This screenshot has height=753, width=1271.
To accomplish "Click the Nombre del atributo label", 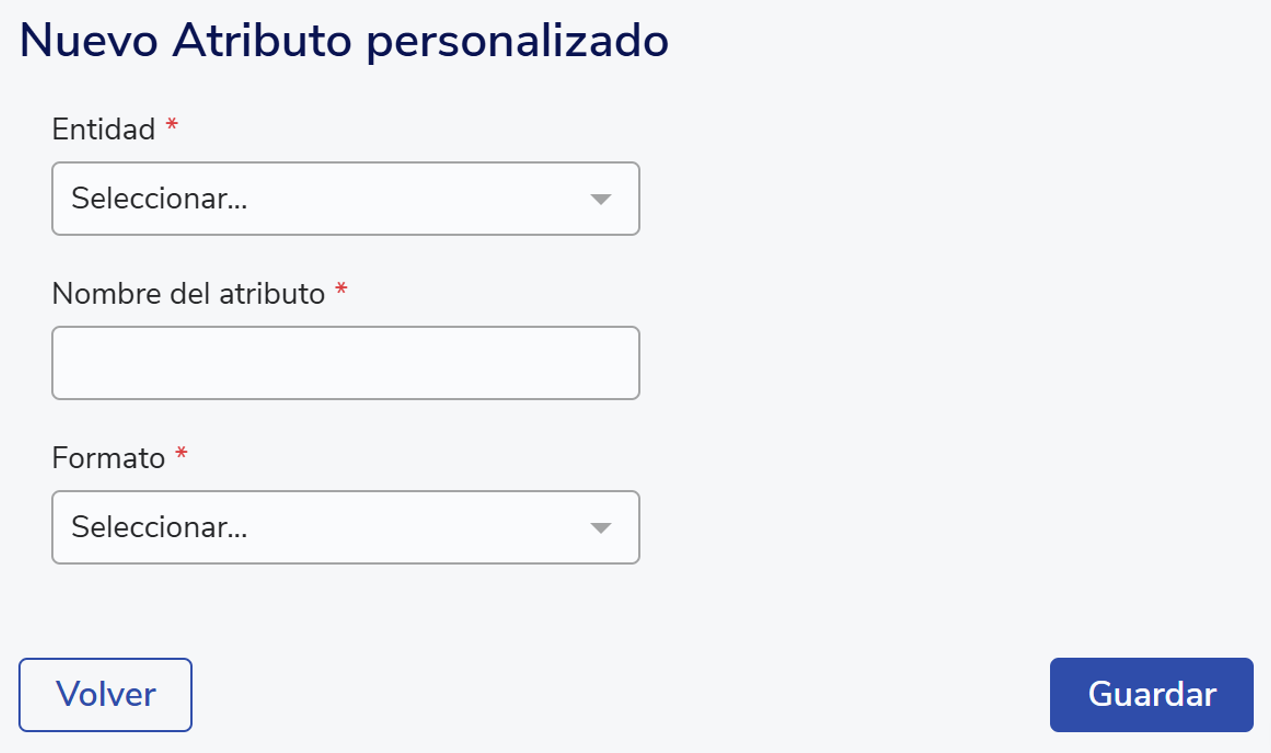I will coord(188,293).
